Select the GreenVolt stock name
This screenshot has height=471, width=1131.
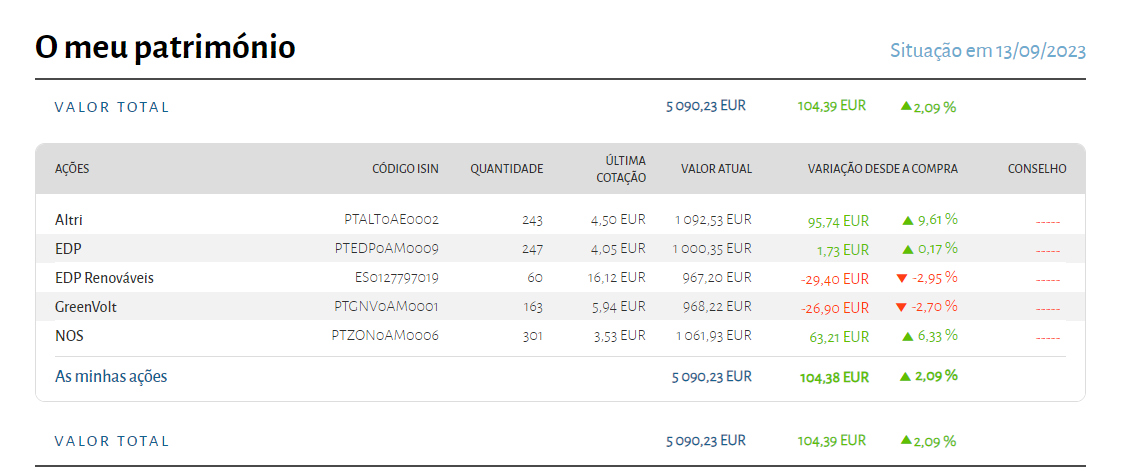click(x=86, y=307)
